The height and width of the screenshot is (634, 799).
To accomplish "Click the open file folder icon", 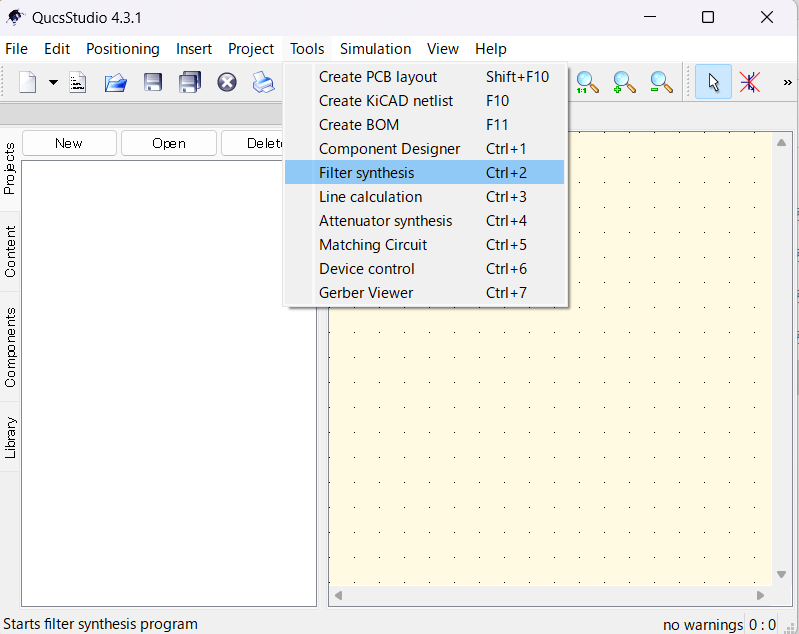I will click(116, 82).
